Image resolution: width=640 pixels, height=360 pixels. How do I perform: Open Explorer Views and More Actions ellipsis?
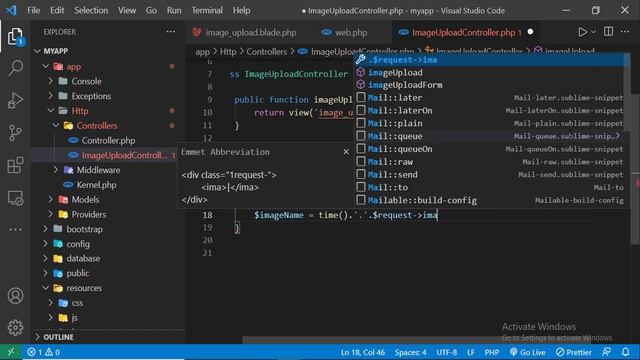(x=171, y=32)
